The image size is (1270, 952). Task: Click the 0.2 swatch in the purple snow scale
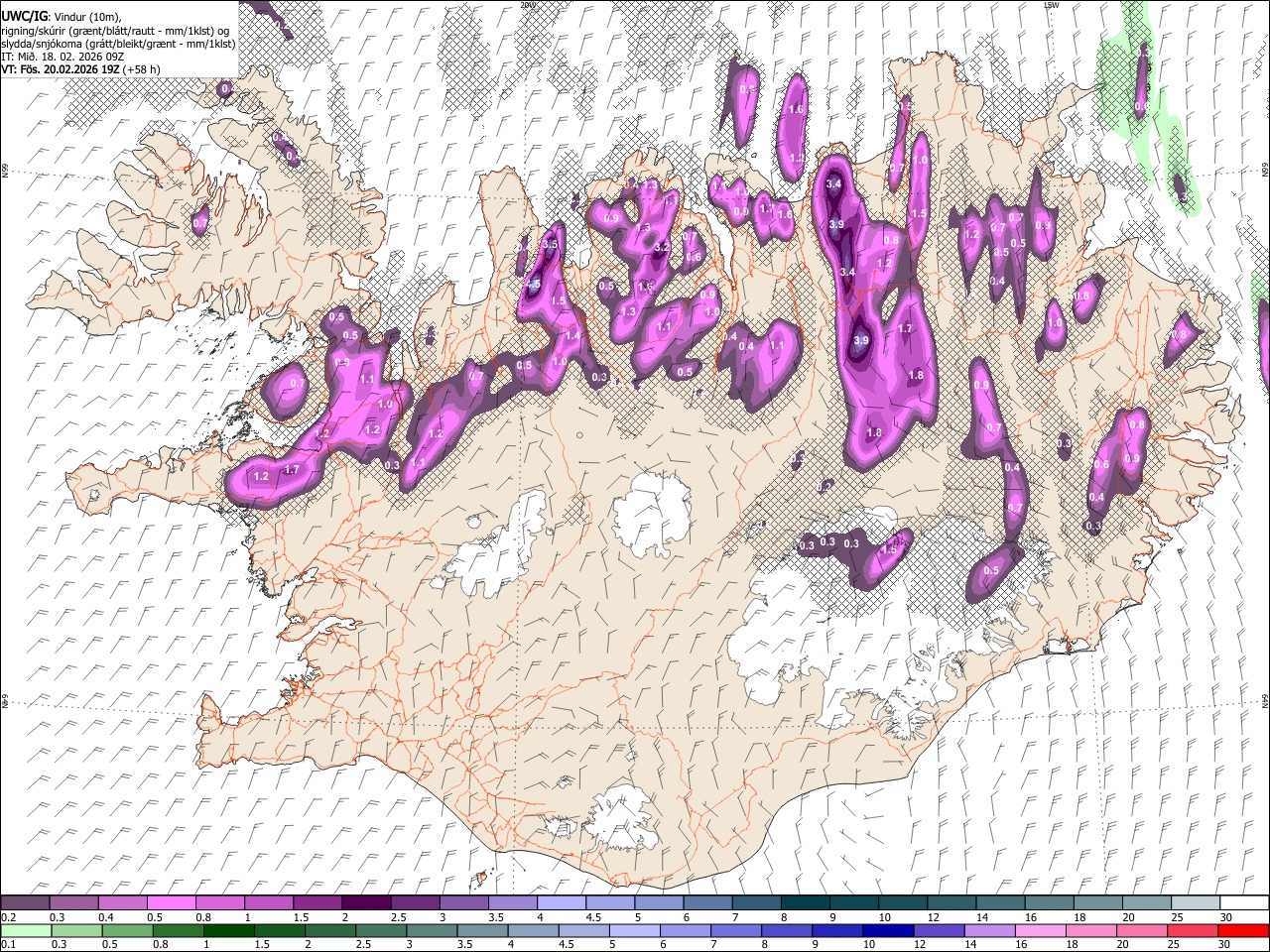[x=25, y=902]
